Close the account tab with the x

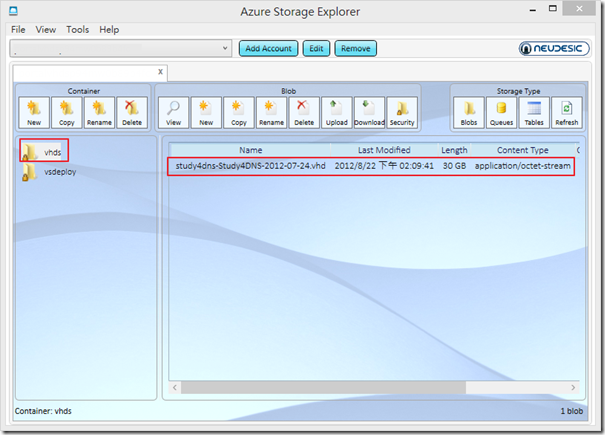click(161, 71)
